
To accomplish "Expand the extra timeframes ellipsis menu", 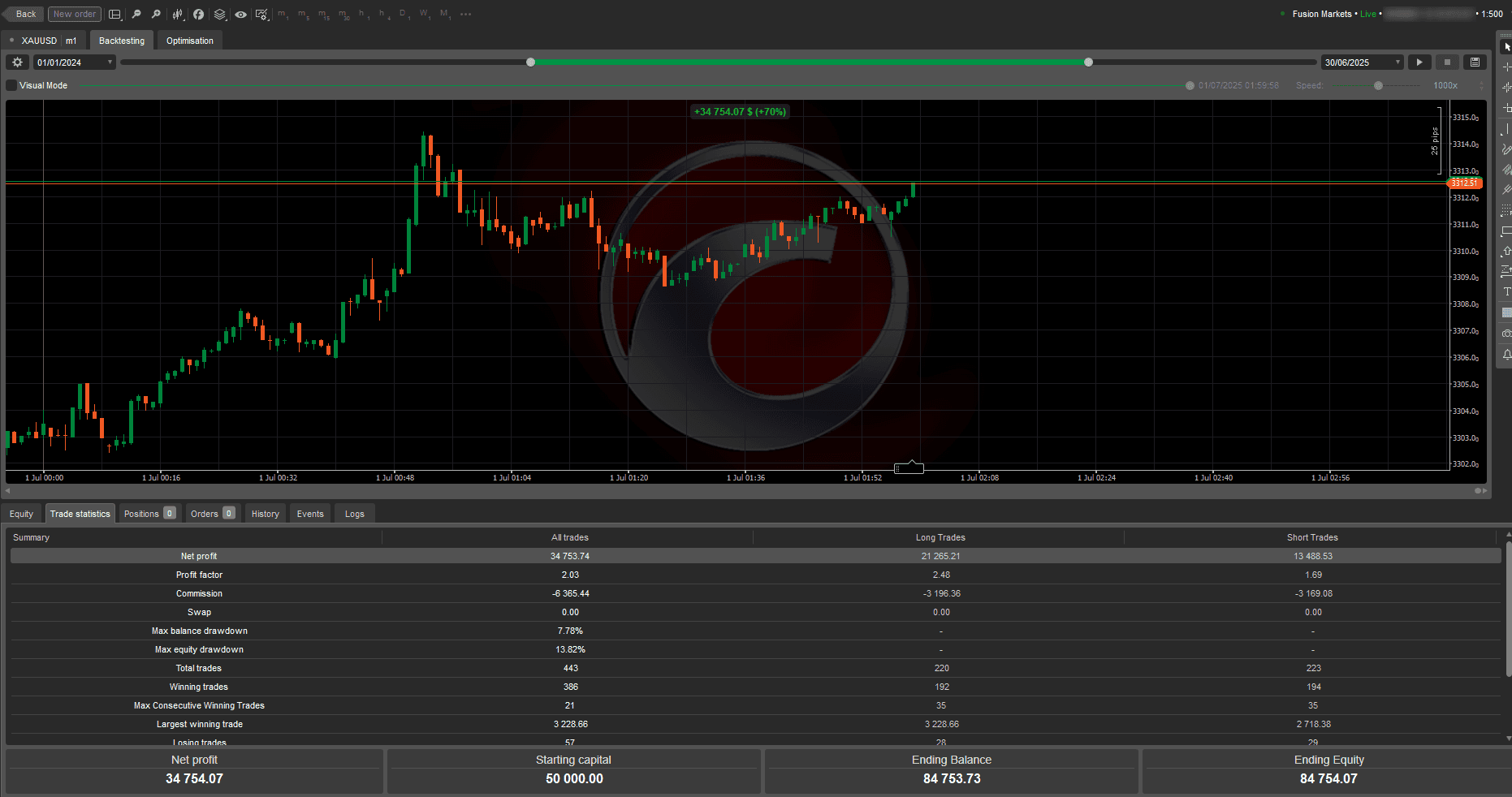I will 465,14.
